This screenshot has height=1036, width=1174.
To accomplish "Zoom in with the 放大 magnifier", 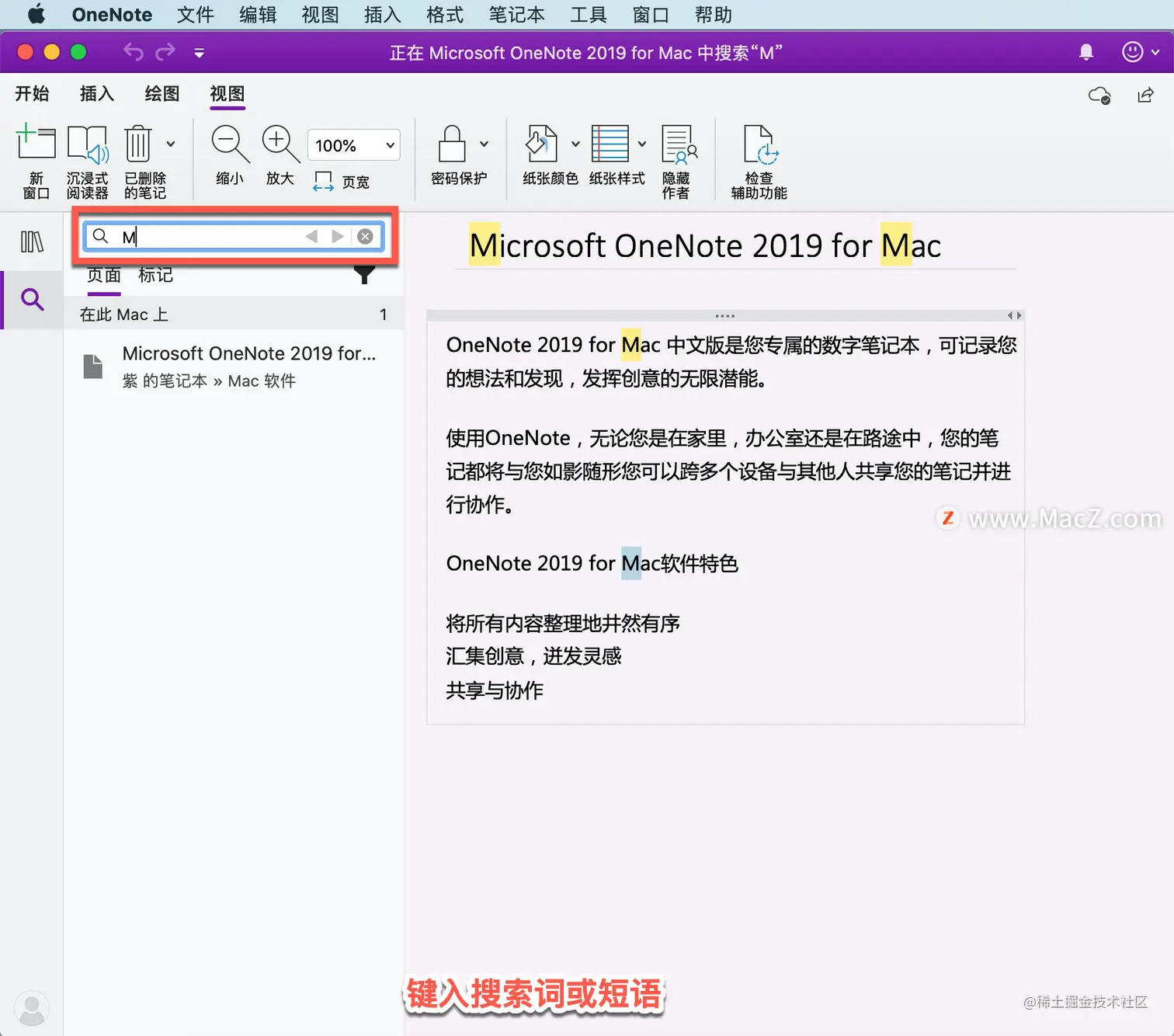I will [280, 155].
